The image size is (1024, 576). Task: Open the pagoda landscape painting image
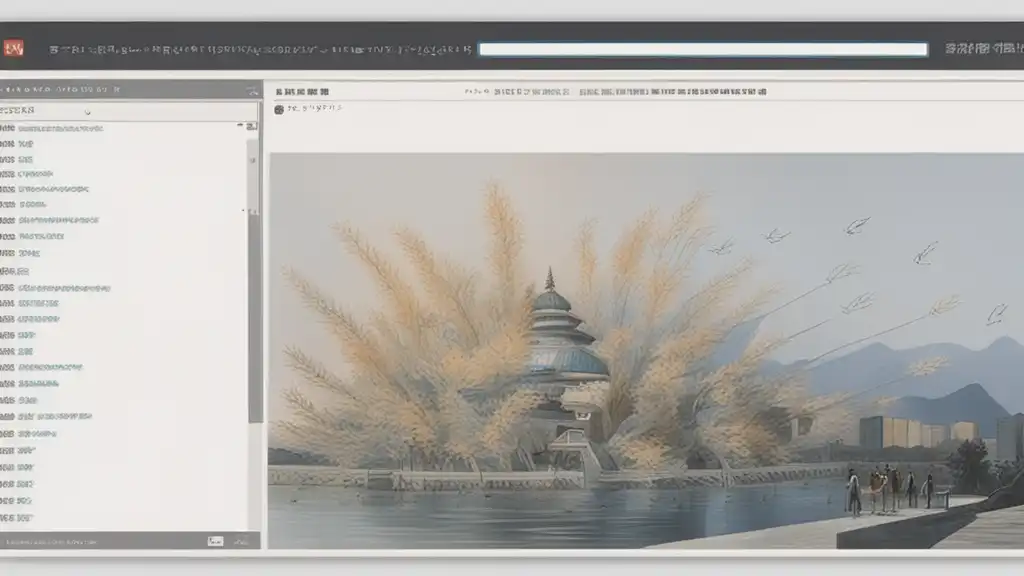tap(646, 351)
